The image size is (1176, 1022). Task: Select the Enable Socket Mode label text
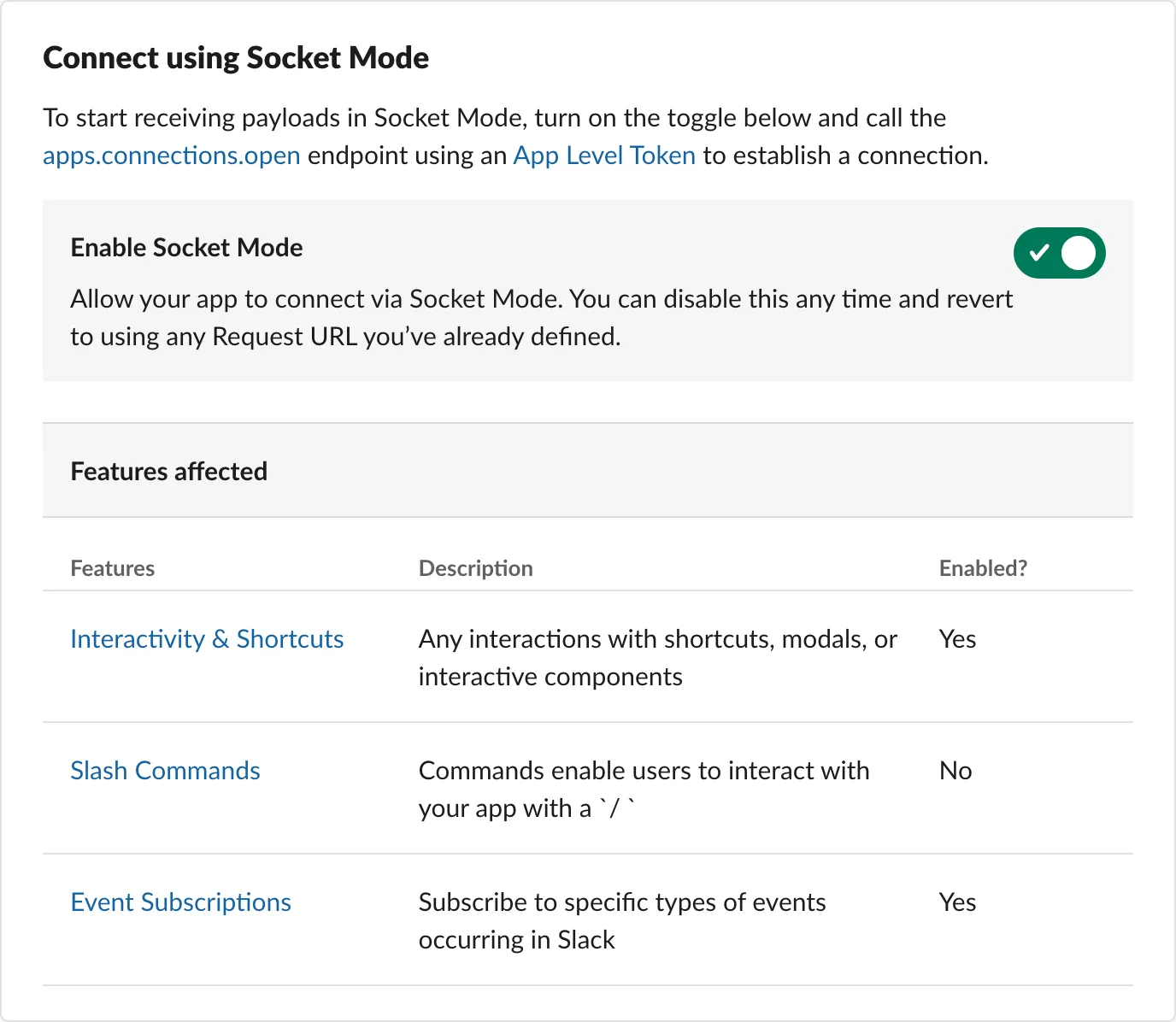(x=186, y=247)
